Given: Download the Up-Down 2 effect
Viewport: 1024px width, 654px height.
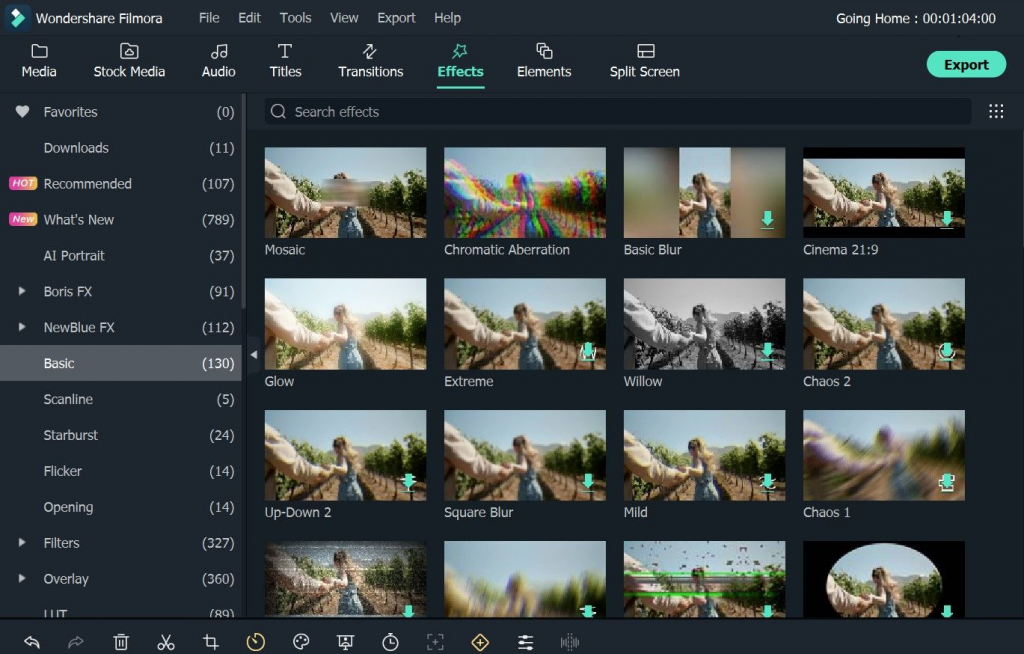Looking at the screenshot, I should click(x=409, y=482).
